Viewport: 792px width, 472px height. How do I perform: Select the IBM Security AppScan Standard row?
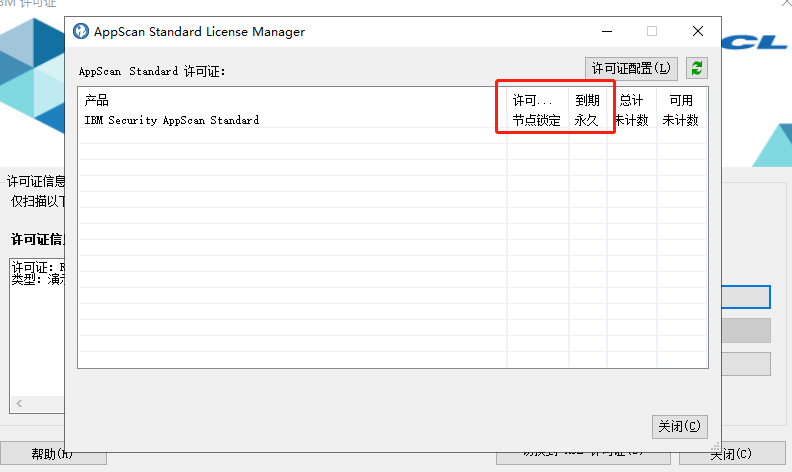(x=392, y=120)
